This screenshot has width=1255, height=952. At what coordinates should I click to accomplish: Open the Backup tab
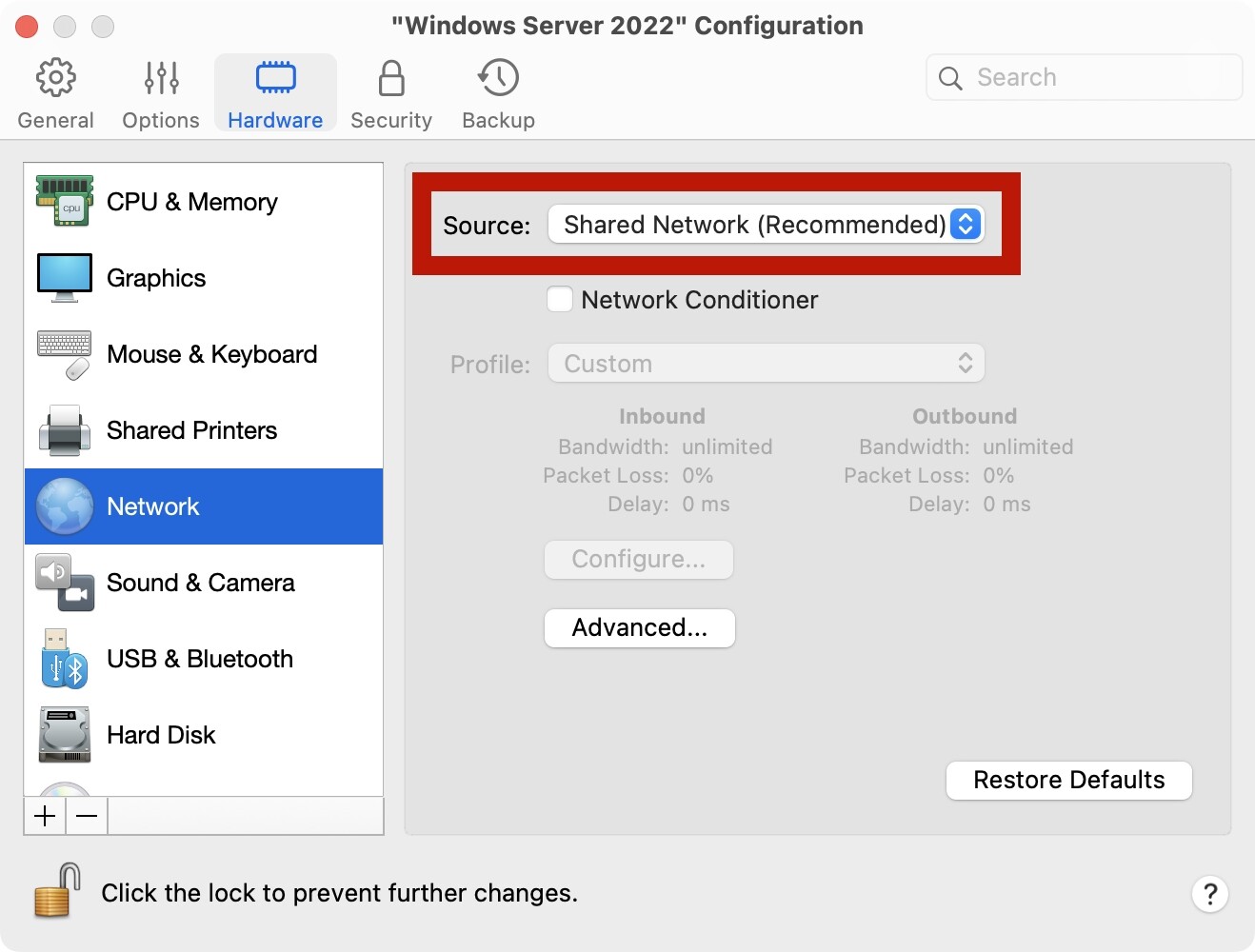point(498,93)
